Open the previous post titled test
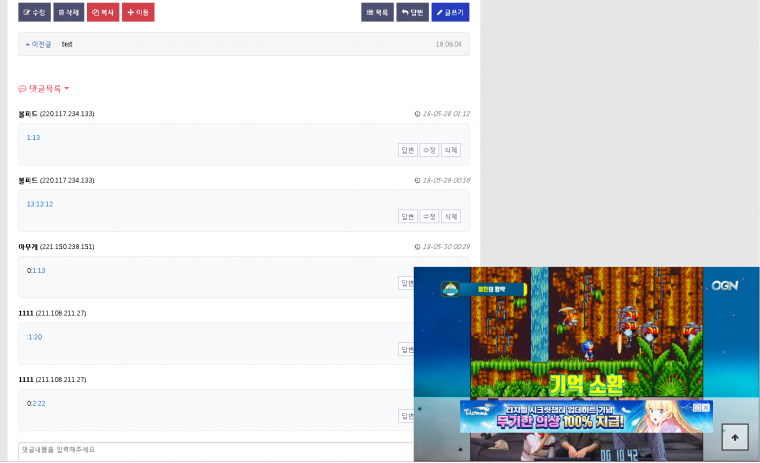 pos(67,44)
